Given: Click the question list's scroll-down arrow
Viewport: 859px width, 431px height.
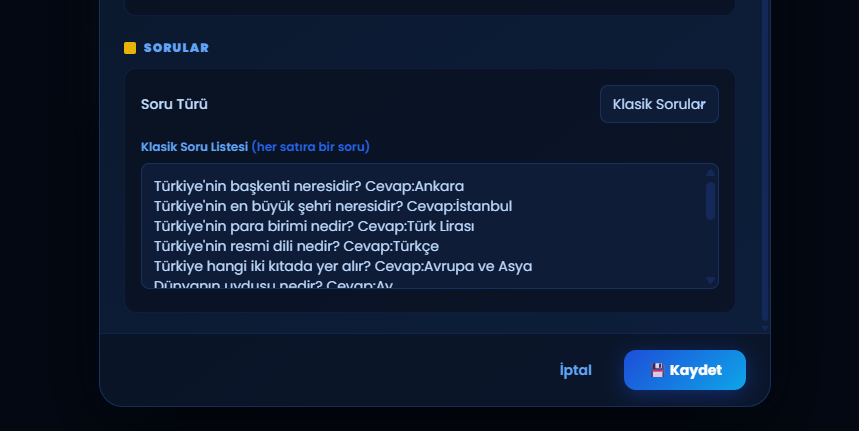Looking at the screenshot, I should 711,281.
